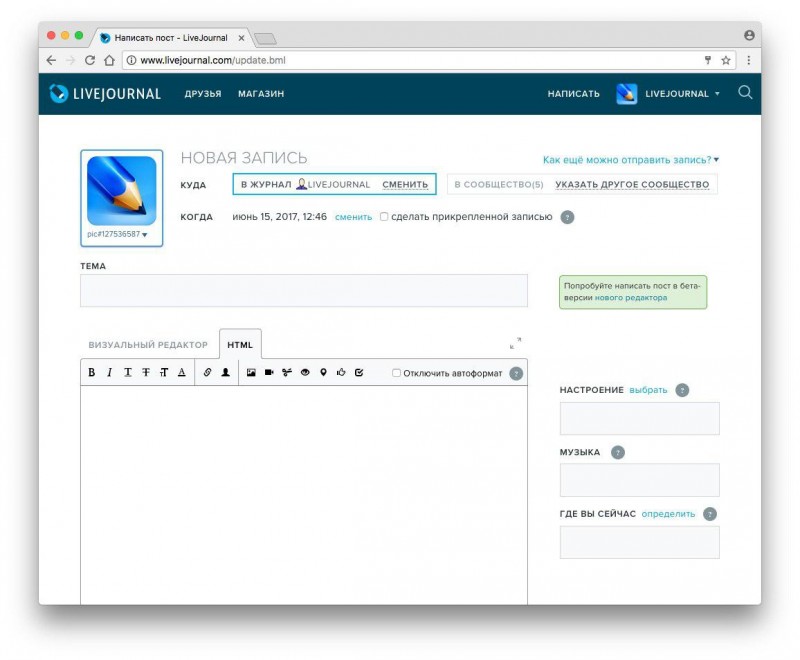Viewport: 800px width, 660px height.
Task: Click 'Сменить' next to the journal name
Action: click(405, 185)
